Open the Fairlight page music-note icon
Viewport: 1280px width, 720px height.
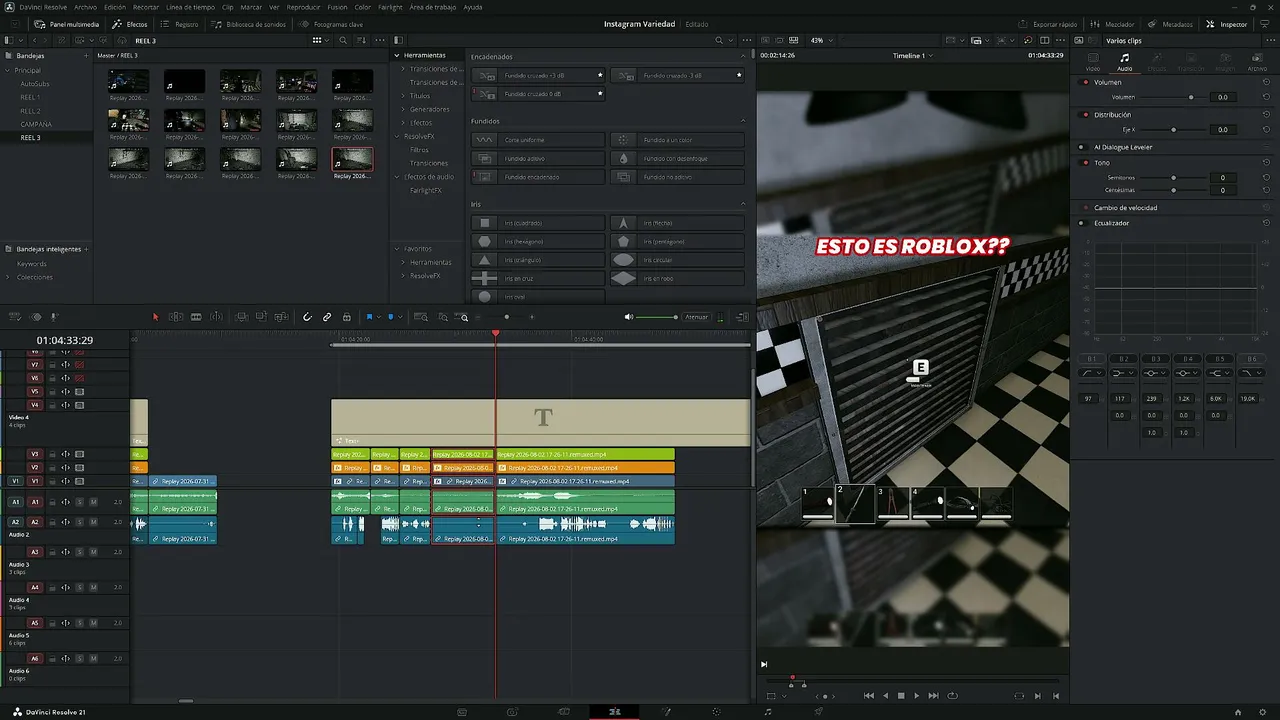coord(768,712)
